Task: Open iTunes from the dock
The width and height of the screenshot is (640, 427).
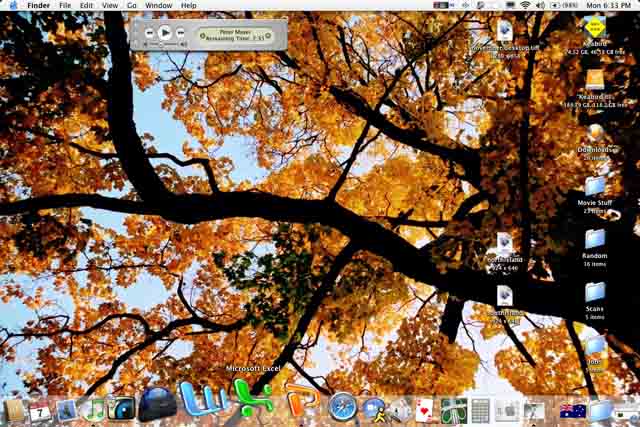Action: click(94, 409)
